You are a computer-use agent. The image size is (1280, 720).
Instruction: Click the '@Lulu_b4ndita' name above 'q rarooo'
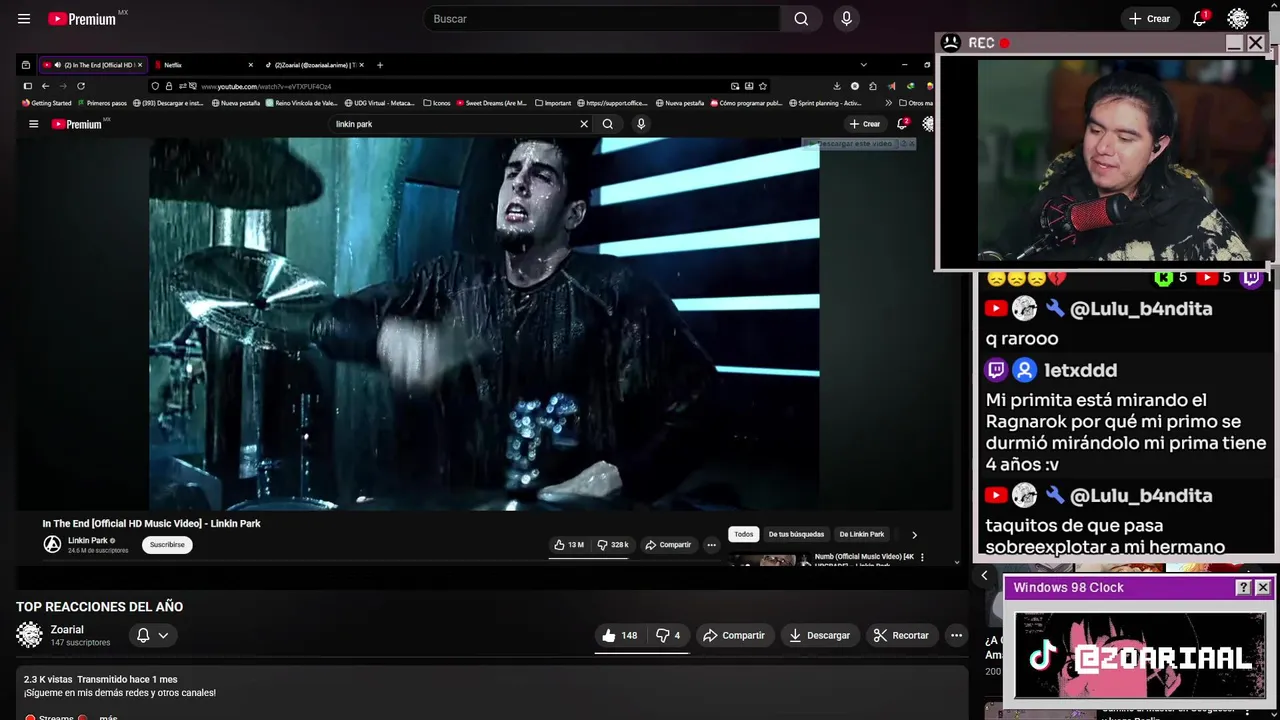point(1141,309)
